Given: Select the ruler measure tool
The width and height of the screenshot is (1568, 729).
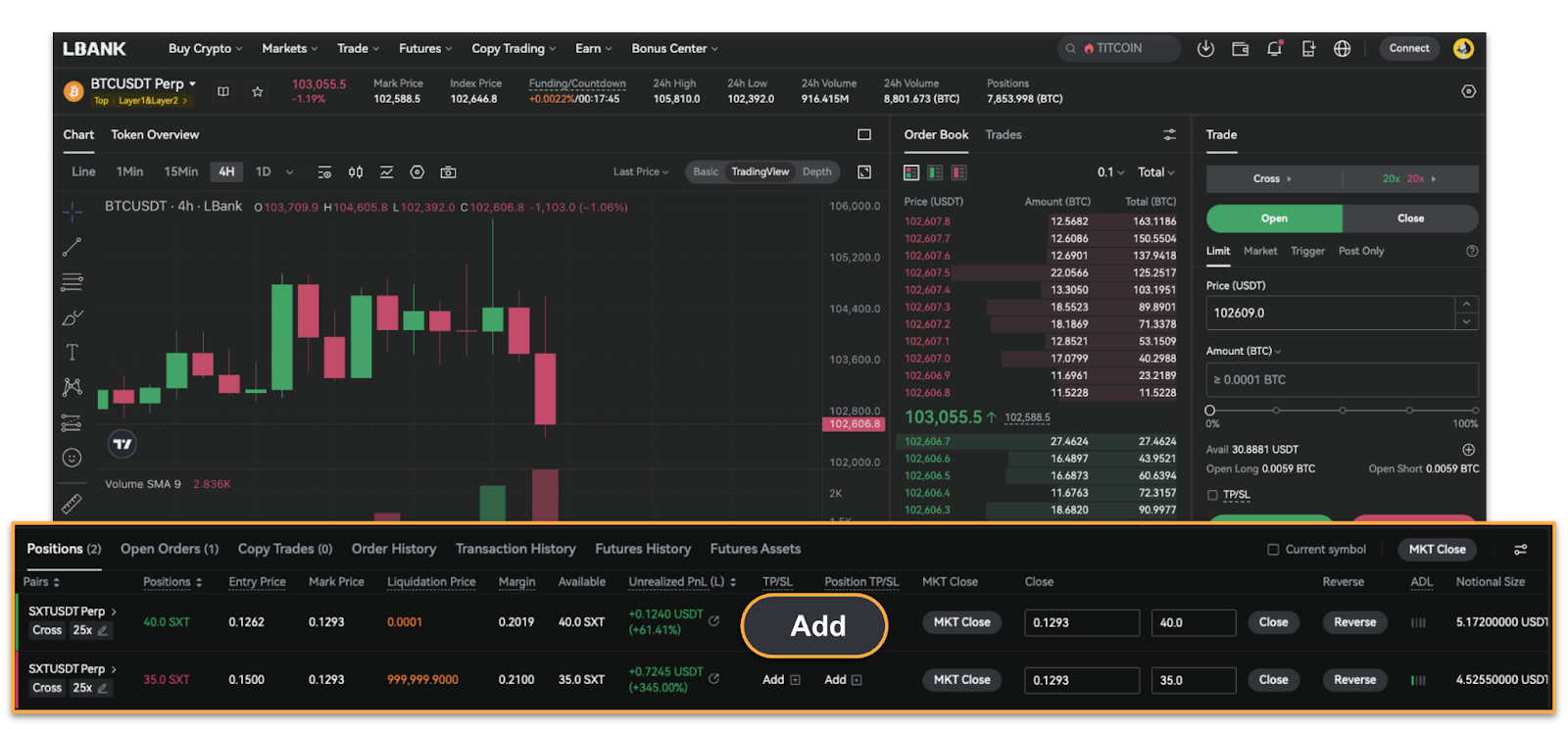Looking at the screenshot, I should pyautogui.click(x=73, y=503).
